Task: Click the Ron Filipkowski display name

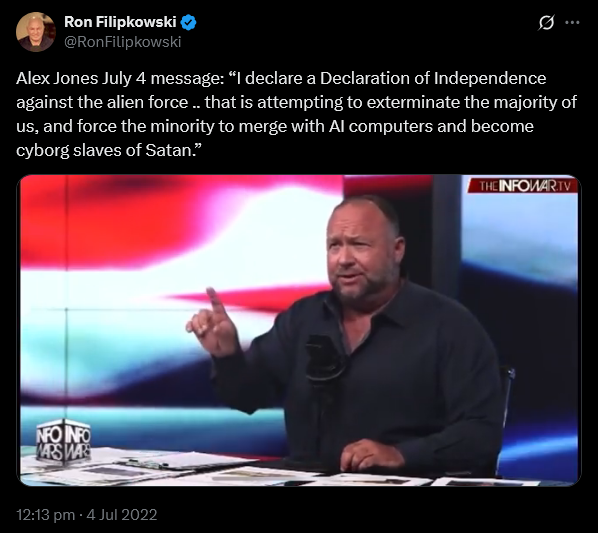Action: click(120, 22)
